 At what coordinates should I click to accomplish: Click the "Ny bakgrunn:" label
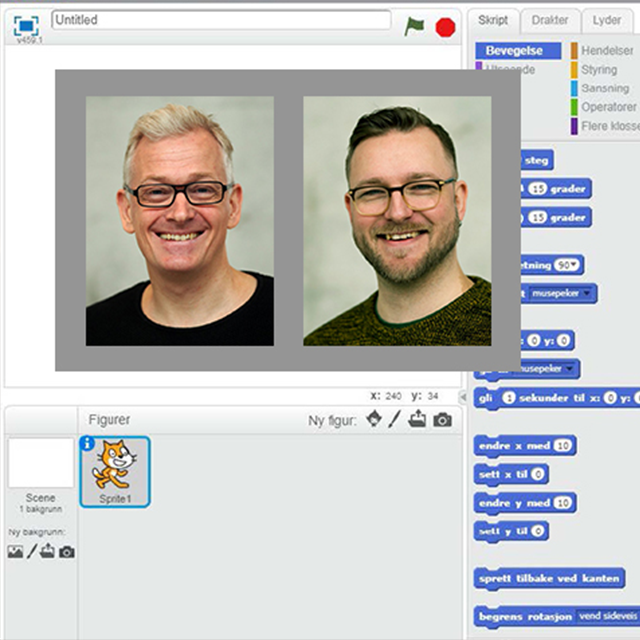tap(37, 532)
